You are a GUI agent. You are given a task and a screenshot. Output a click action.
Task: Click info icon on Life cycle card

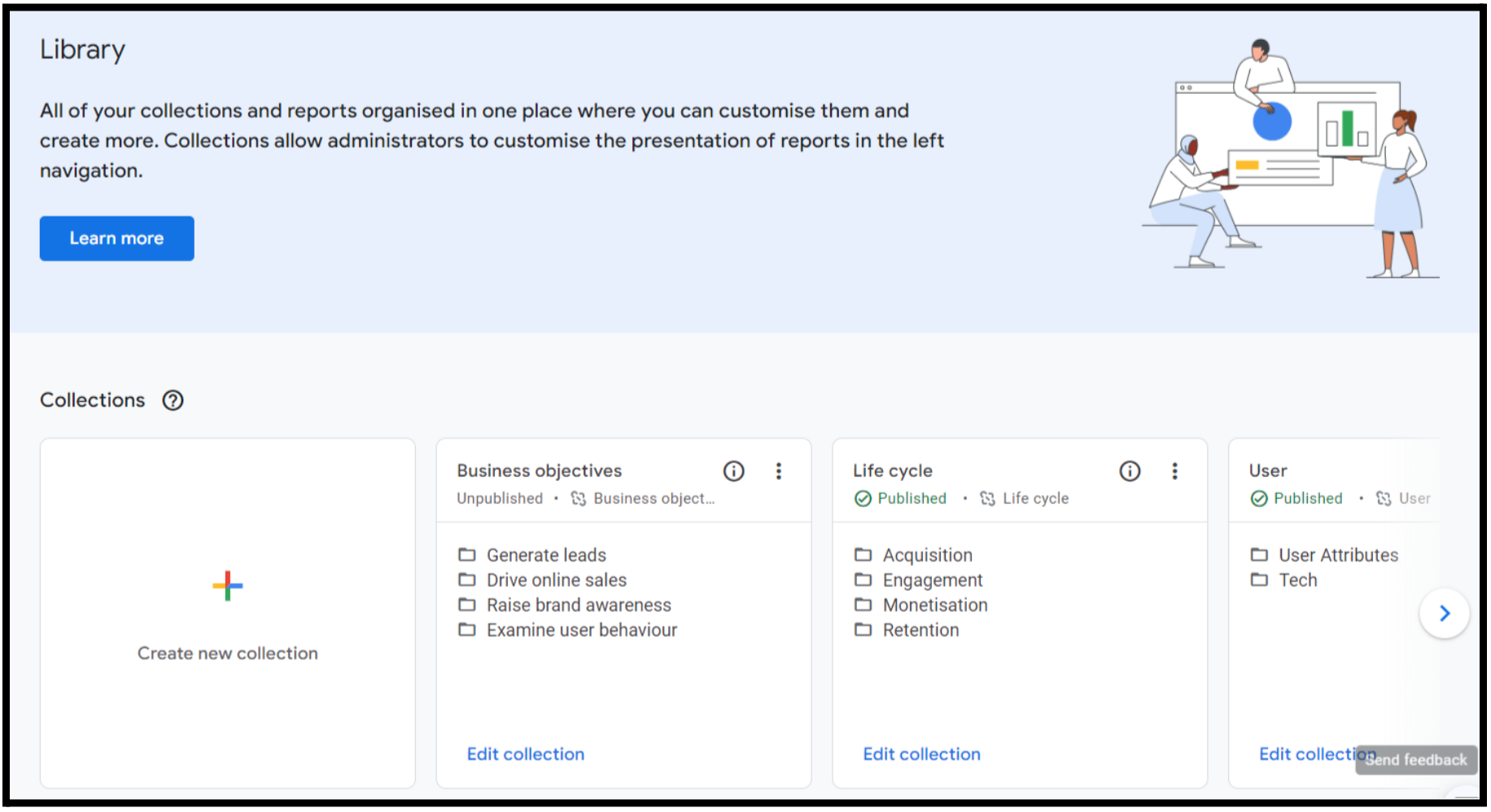pos(1130,471)
